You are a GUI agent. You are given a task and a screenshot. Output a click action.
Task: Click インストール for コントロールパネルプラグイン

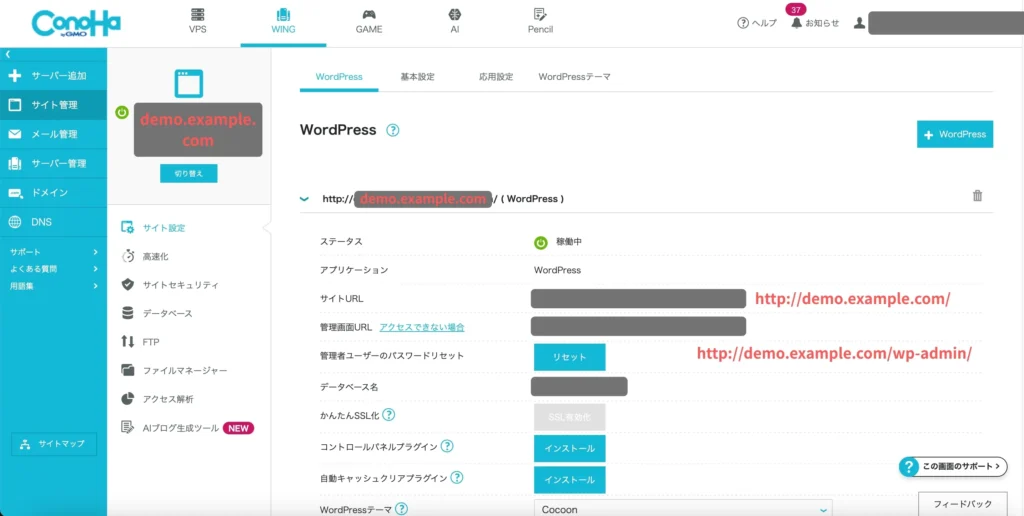(x=569, y=449)
